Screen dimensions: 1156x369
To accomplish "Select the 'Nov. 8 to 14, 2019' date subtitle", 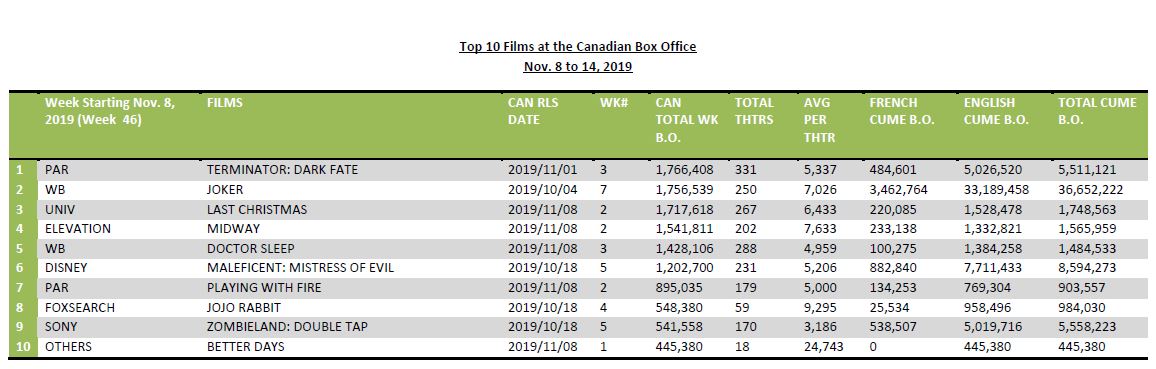I will [578, 67].
